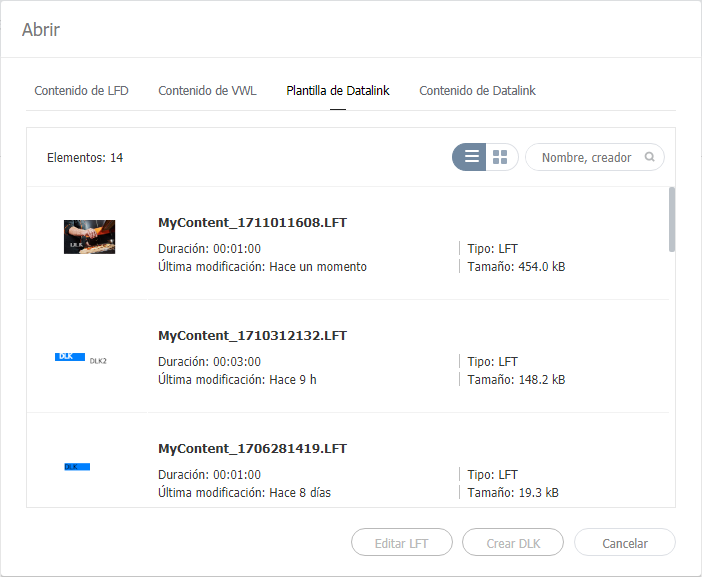702x577 pixels.
Task: Click the search magnifier icon
Action: tap(650, 157)
